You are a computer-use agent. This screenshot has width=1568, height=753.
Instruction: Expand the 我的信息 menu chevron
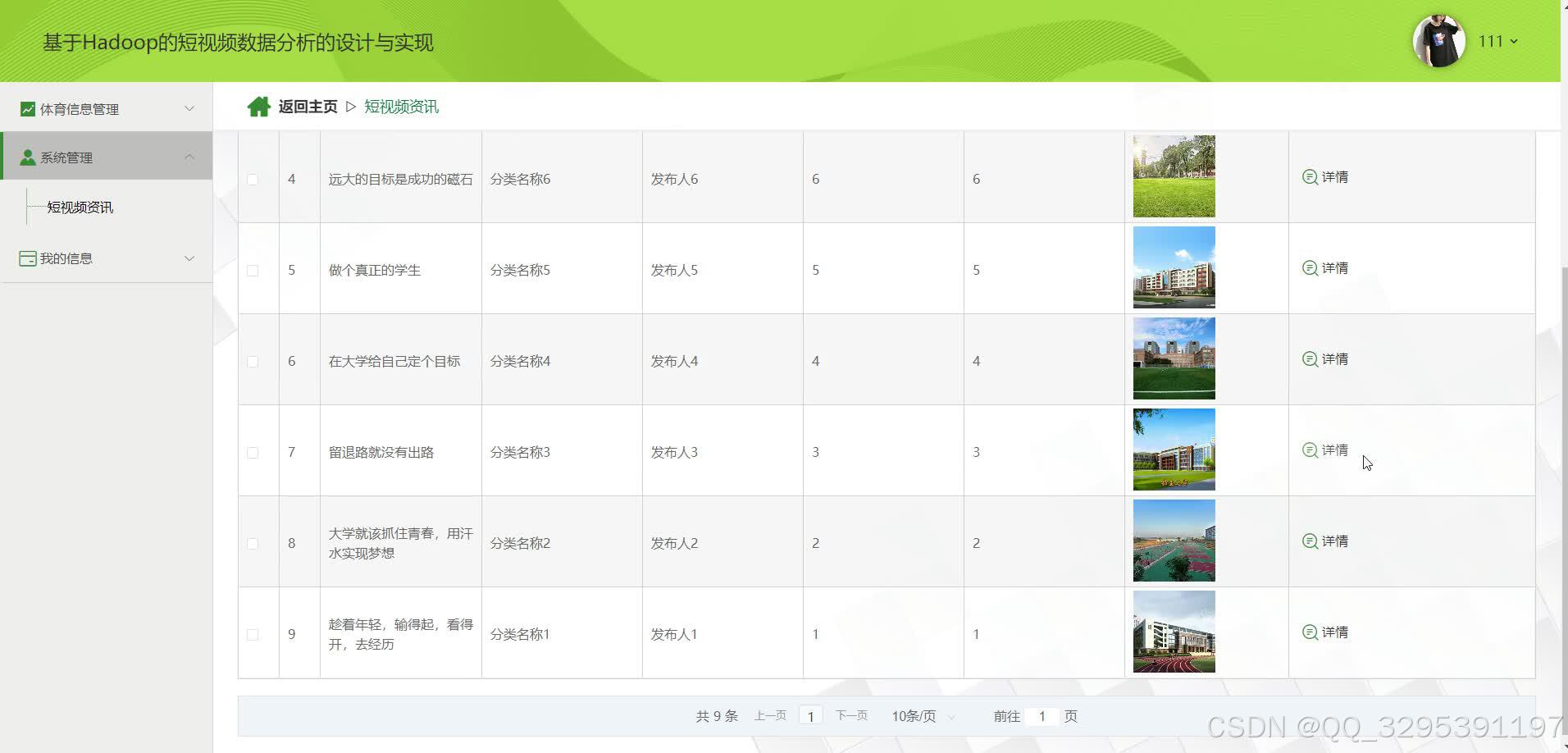[189, 258]
